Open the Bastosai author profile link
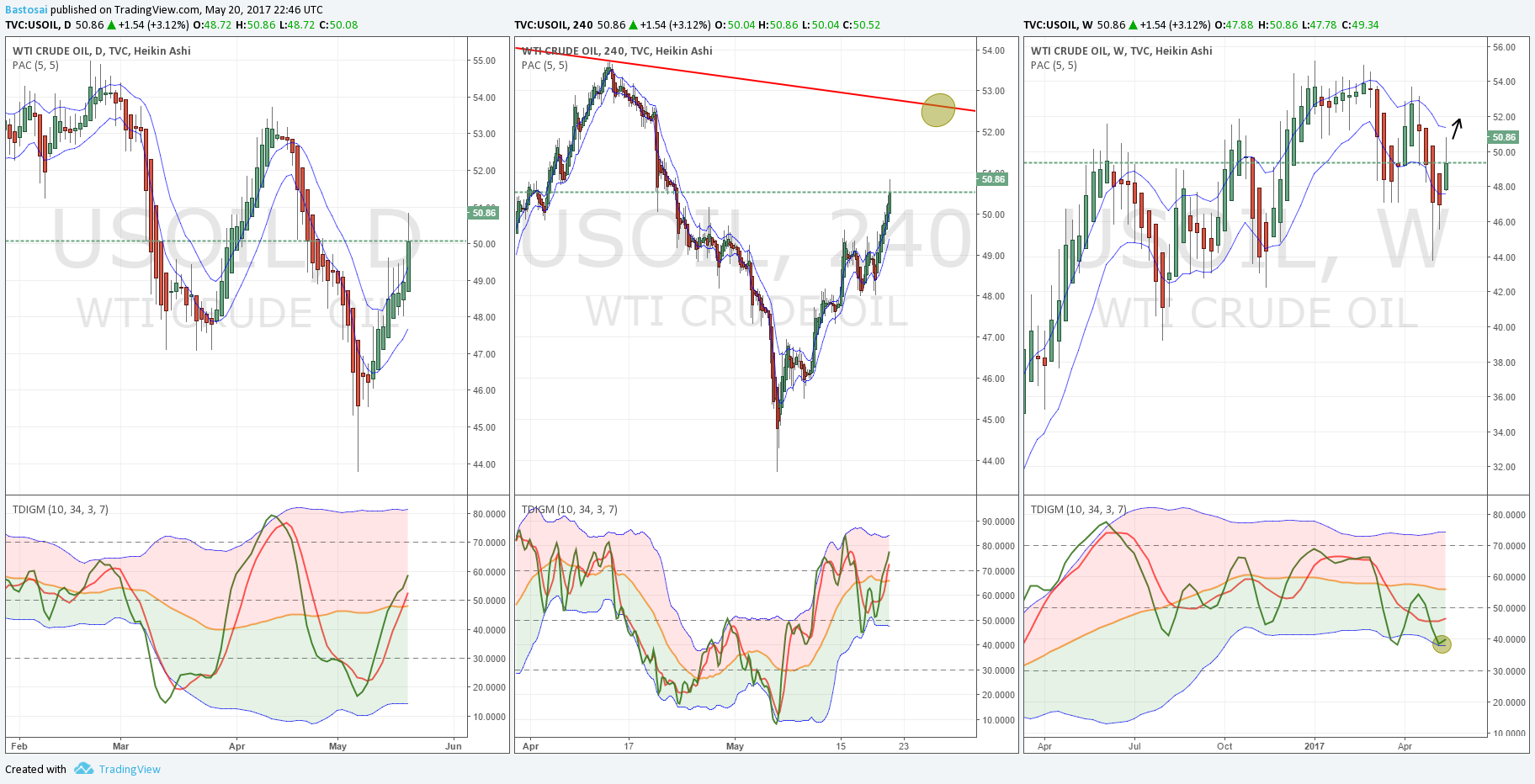 point(26,10)
